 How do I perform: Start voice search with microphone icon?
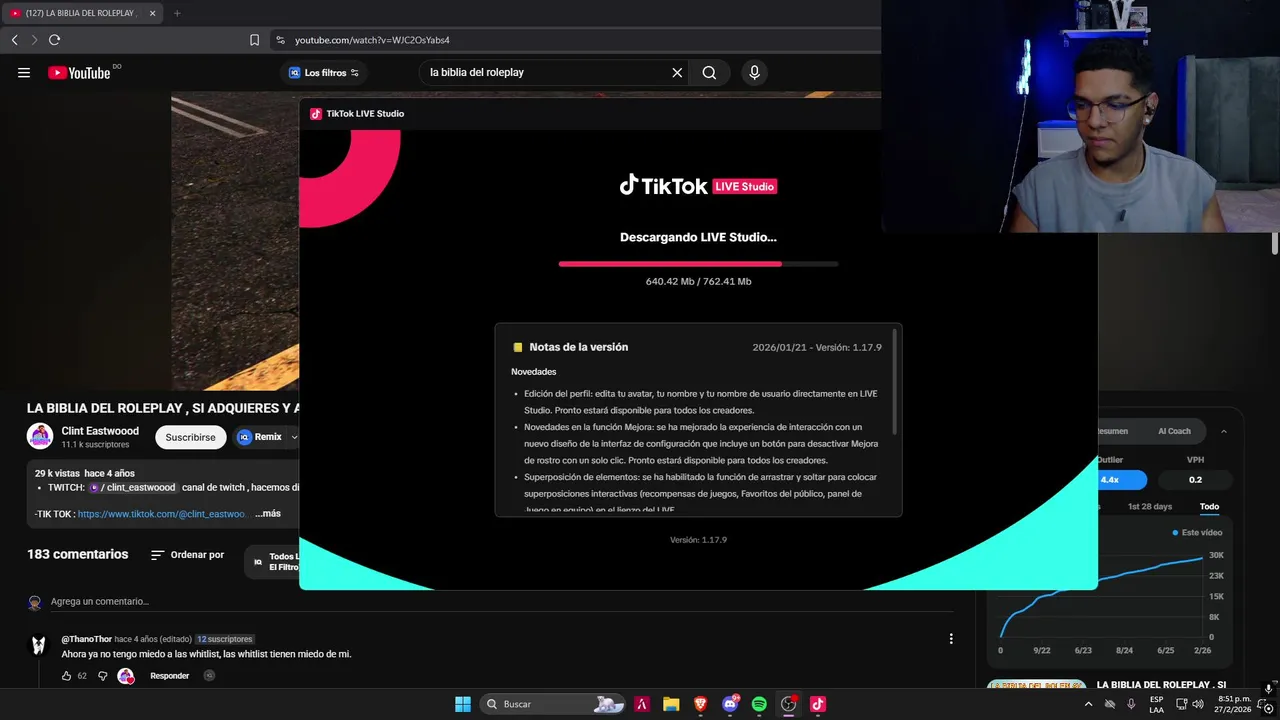point(755,72)
